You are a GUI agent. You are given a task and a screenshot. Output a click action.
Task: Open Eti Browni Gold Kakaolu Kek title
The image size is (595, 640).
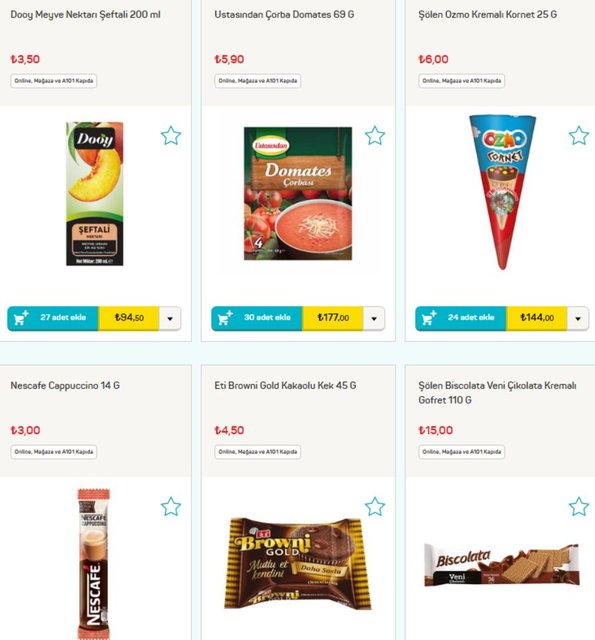pos(285,386)
